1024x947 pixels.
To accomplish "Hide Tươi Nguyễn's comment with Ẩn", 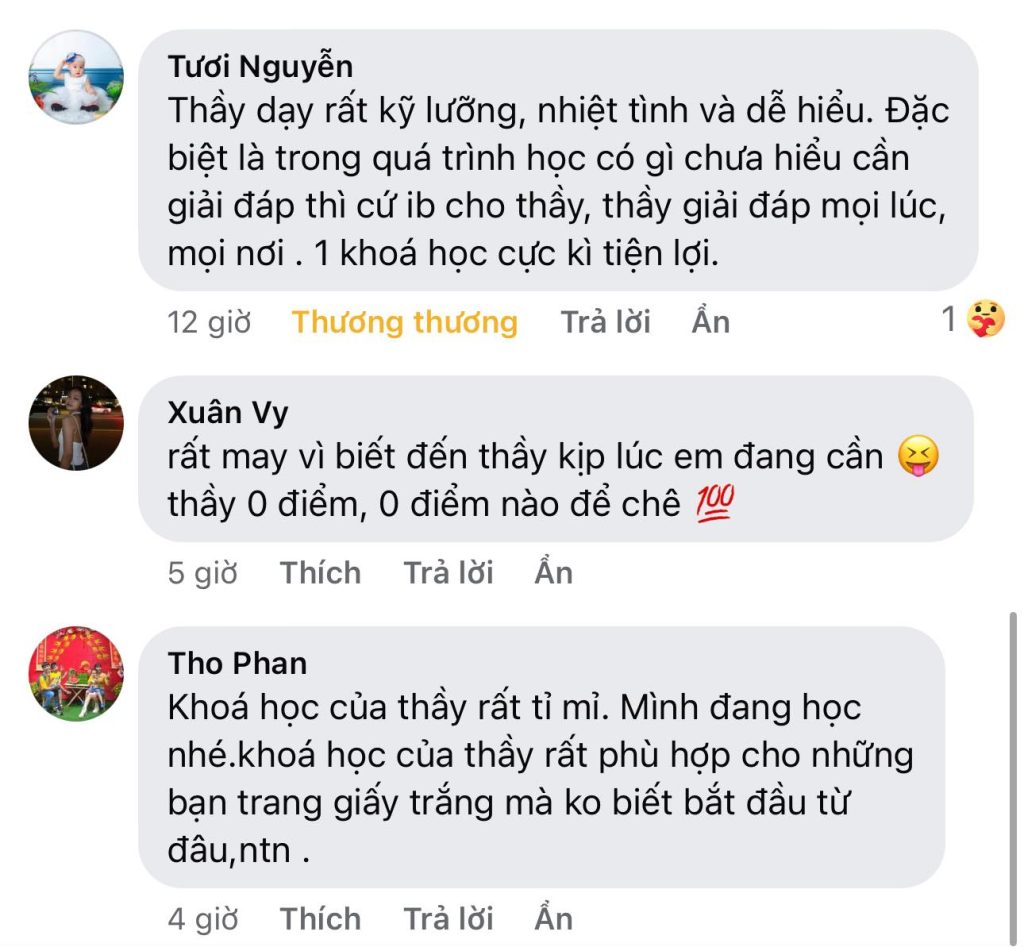I will (x=711, y=322).
